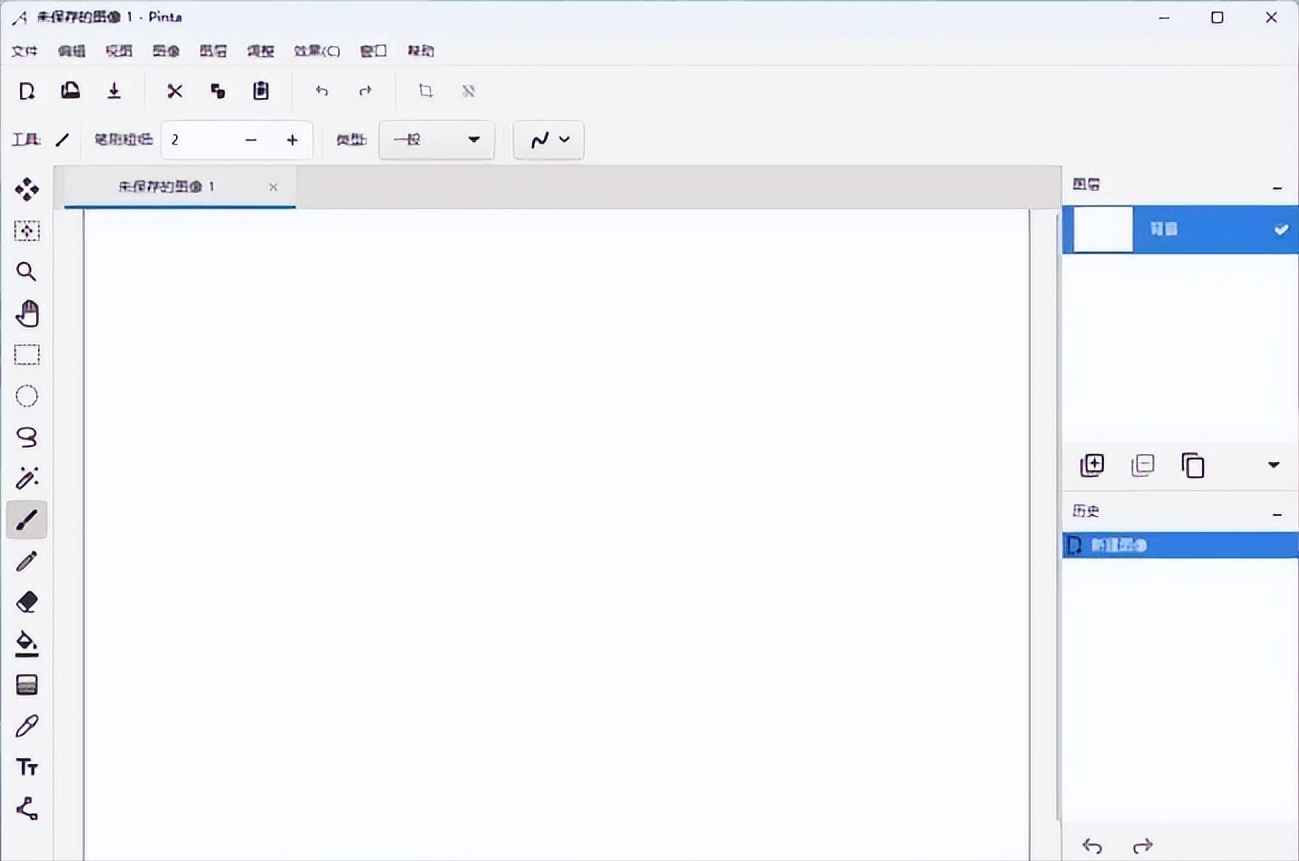Image resolution: width=1299 pixels, height=861 pixels.
Task: Open the Edit menu
Action: coord(72,51)
